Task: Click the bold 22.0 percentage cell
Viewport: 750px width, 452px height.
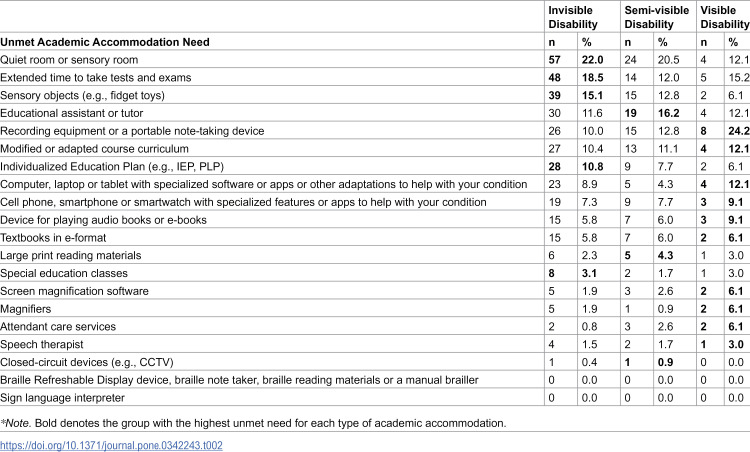Action: point(593,60)
